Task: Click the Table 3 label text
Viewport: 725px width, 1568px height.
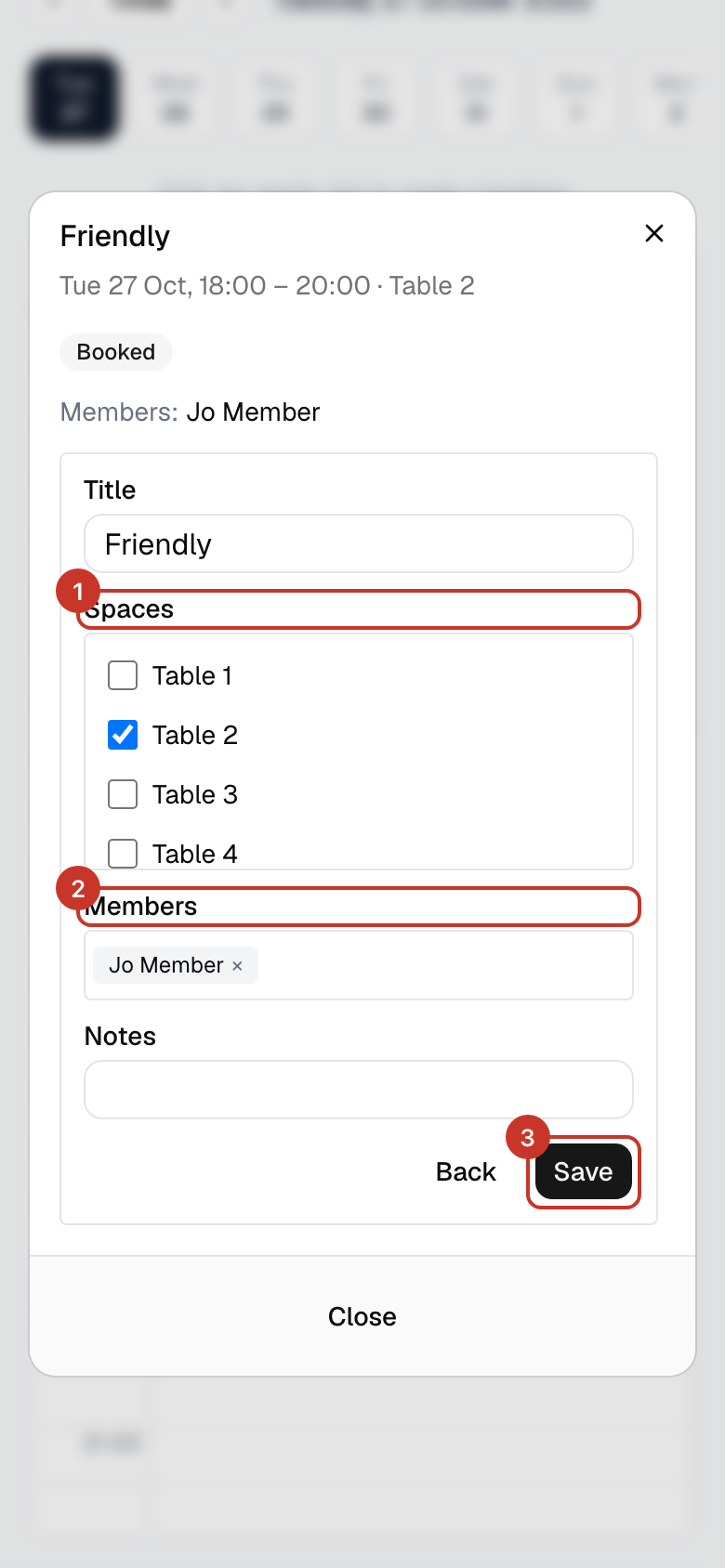Action: point(195,794)
